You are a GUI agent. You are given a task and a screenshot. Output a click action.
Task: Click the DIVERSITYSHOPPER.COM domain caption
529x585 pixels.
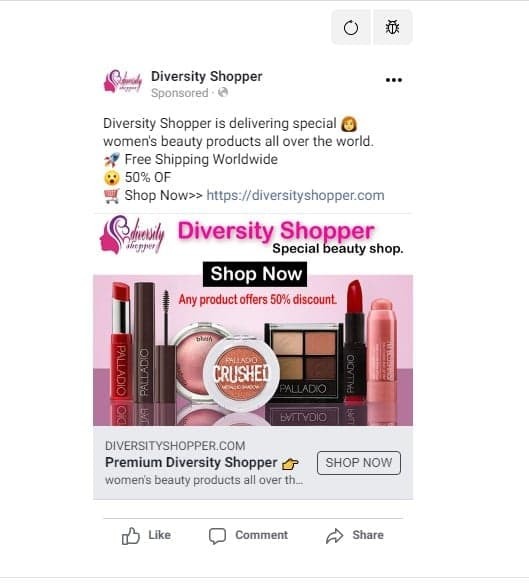point(175,446)
